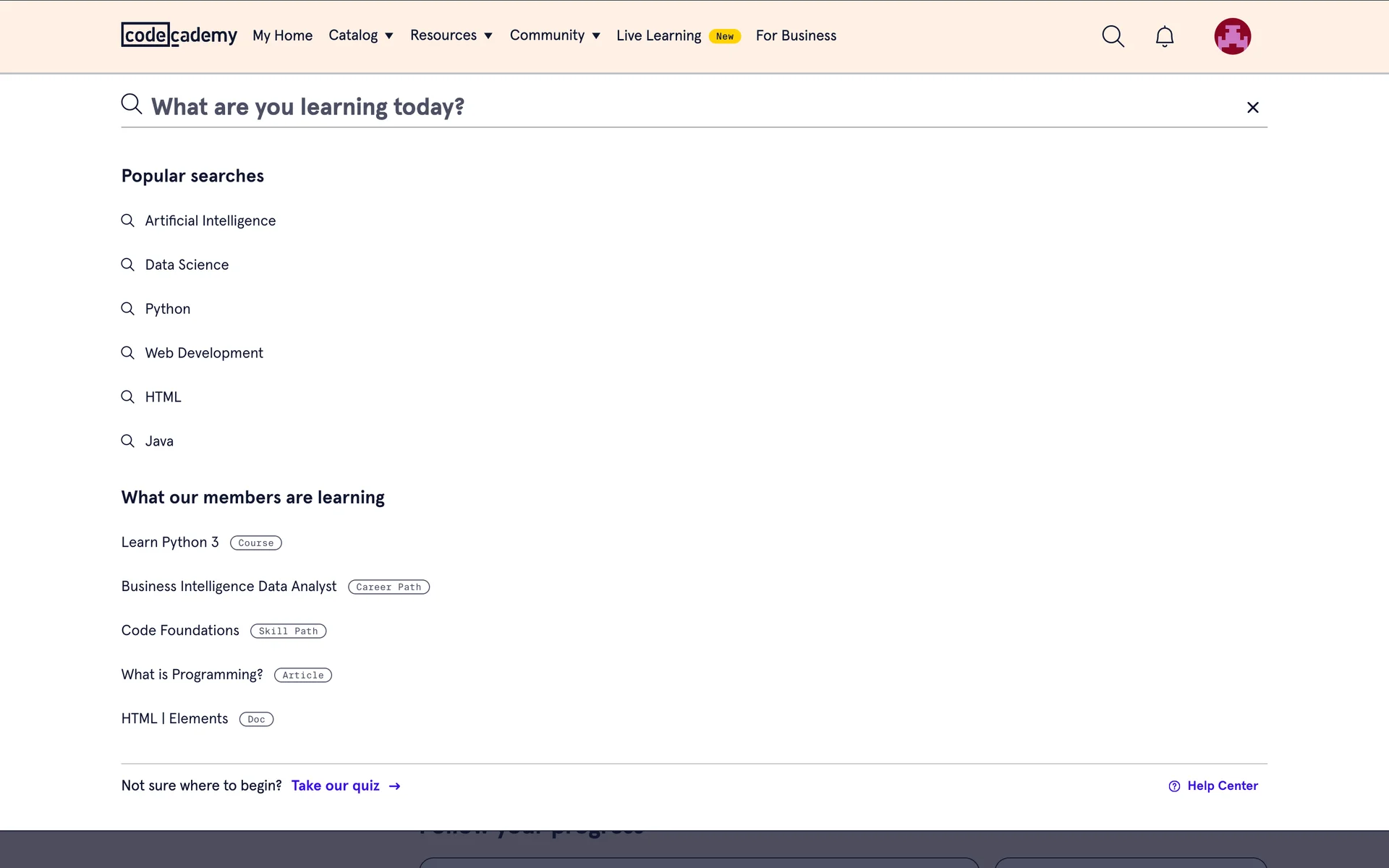This screenshot has height=868, width=1389.
Task: Select For Business in navigation
Action: (796, 35)
